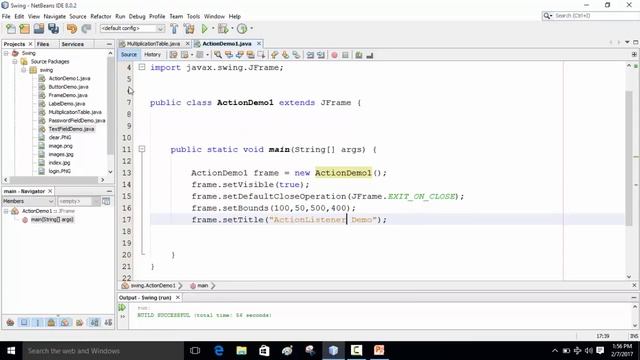Click the Source view button

pos(129,55)
